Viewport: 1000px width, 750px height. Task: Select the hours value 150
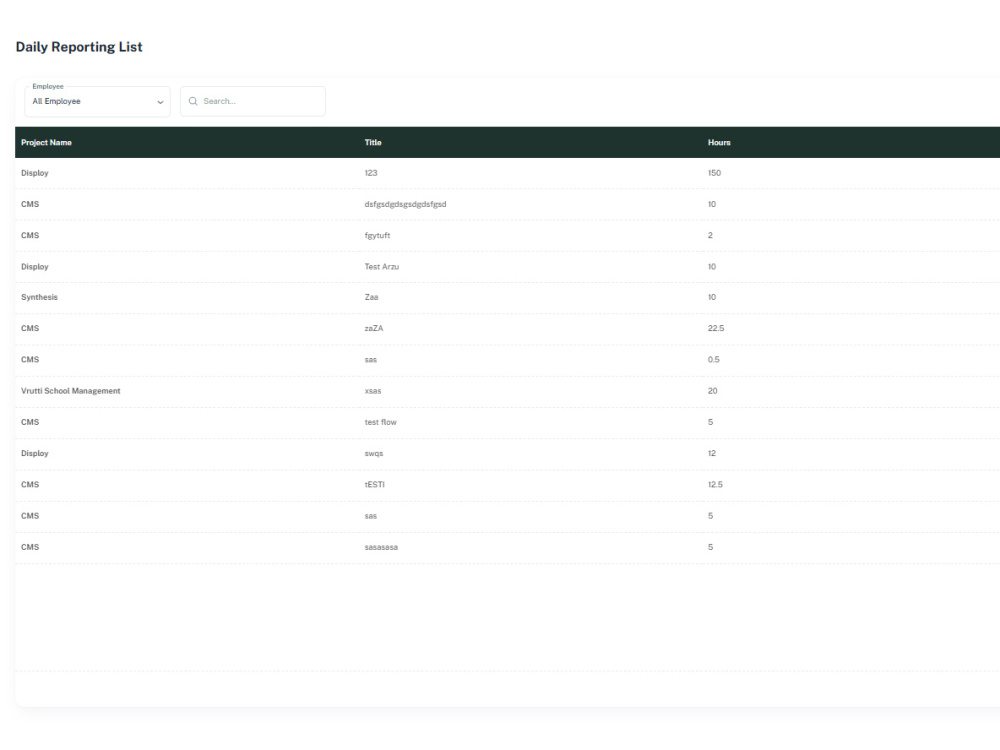714,173
